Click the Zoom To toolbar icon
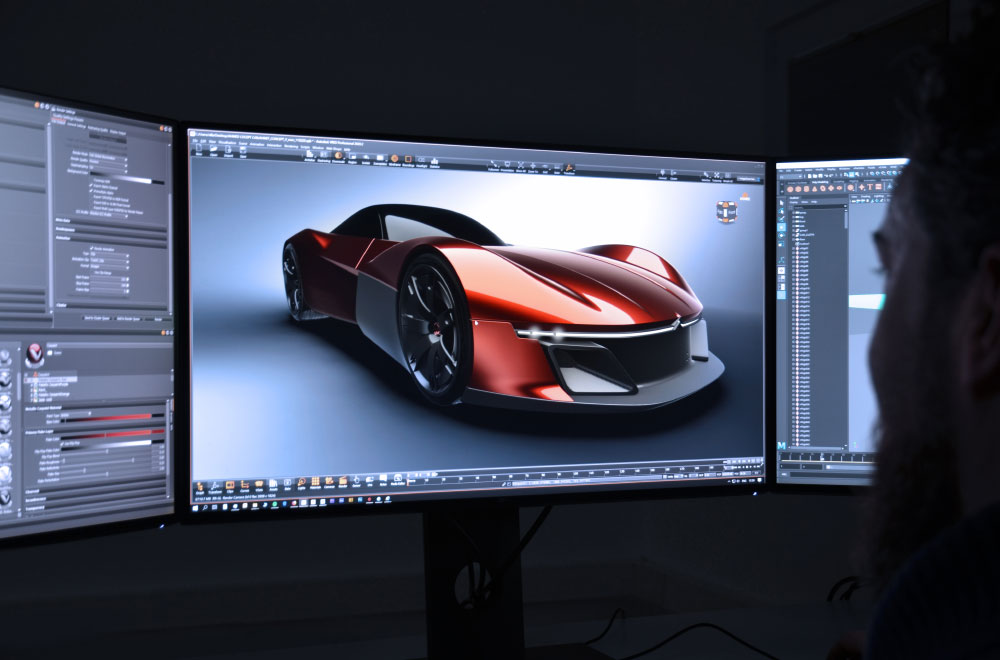This screenshot has width=1000, height=660. click(x=533, y=167)
